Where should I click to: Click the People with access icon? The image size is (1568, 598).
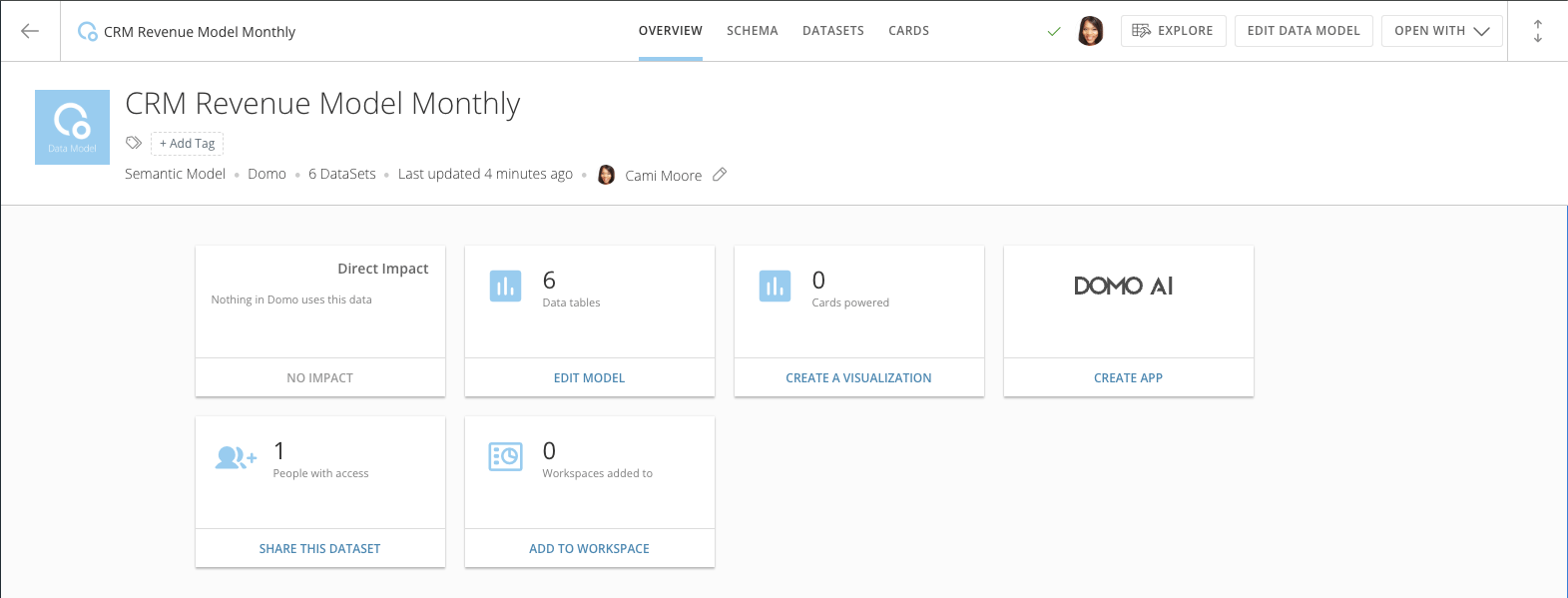click(236, 457)
